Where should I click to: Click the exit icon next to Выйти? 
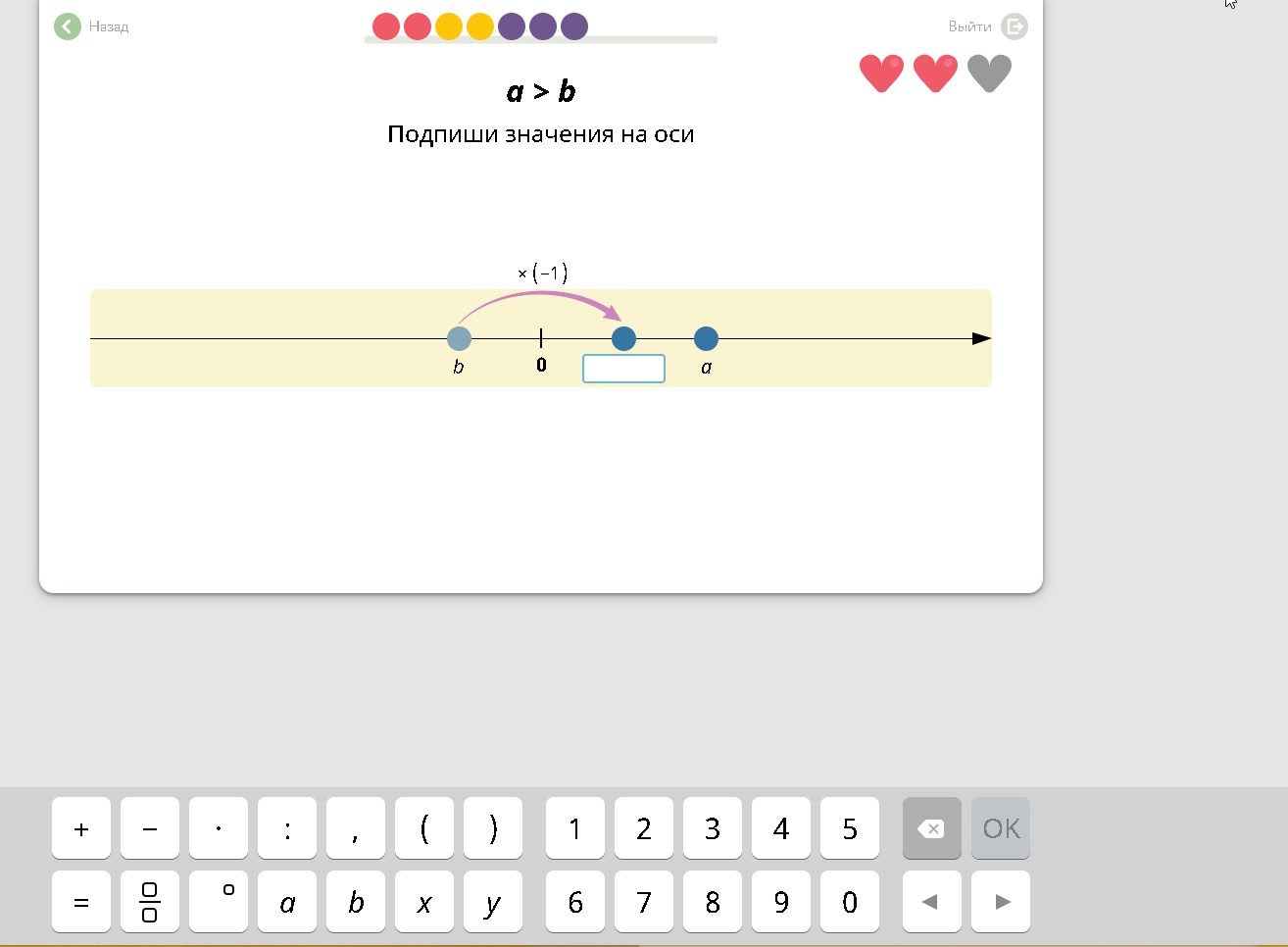pyautogui.click(x=1015, y=26)
